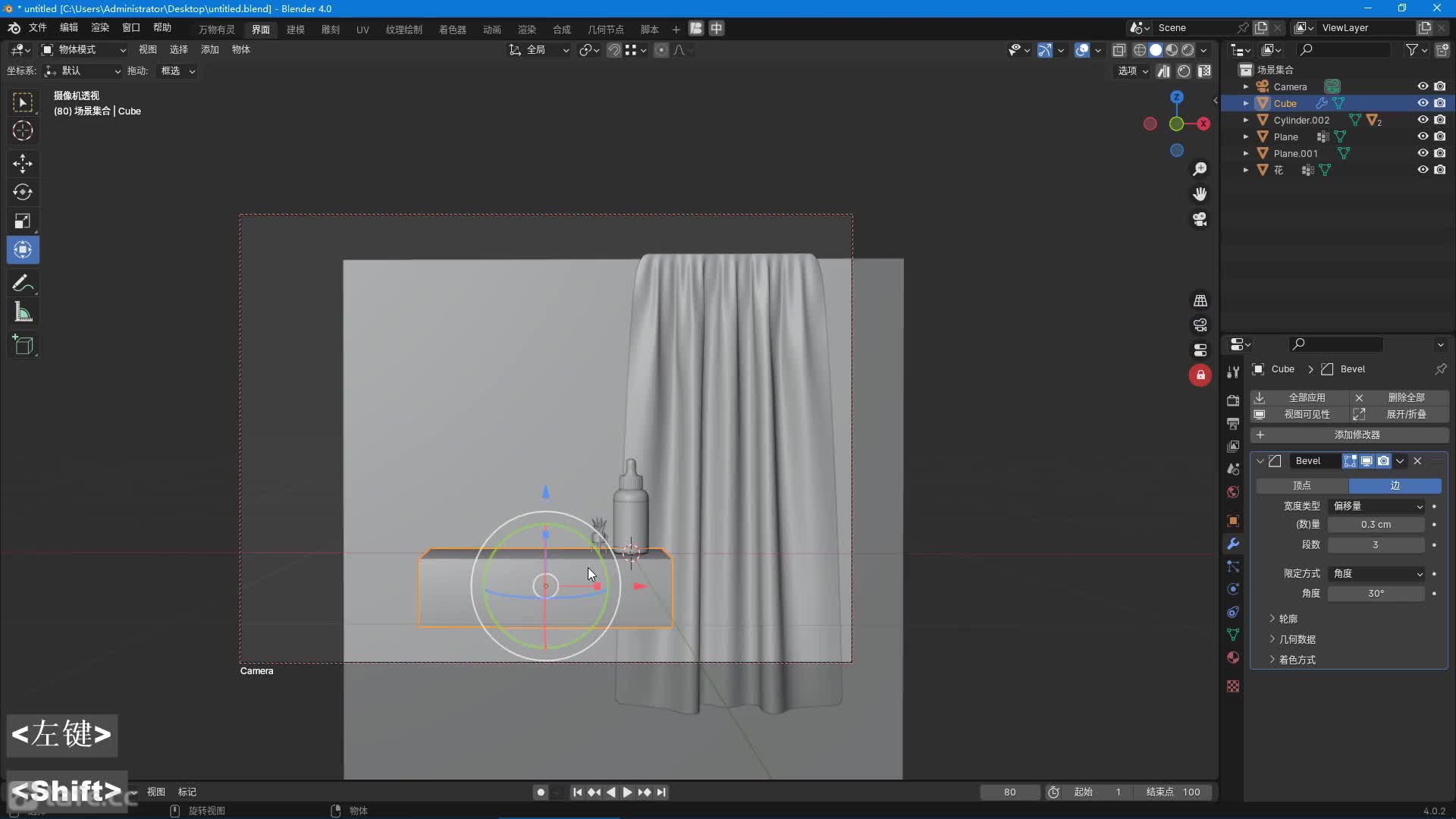Viewport: 1456px width, 819px height.
Task: Select the Cursor tool
Action: coord(23,130)
